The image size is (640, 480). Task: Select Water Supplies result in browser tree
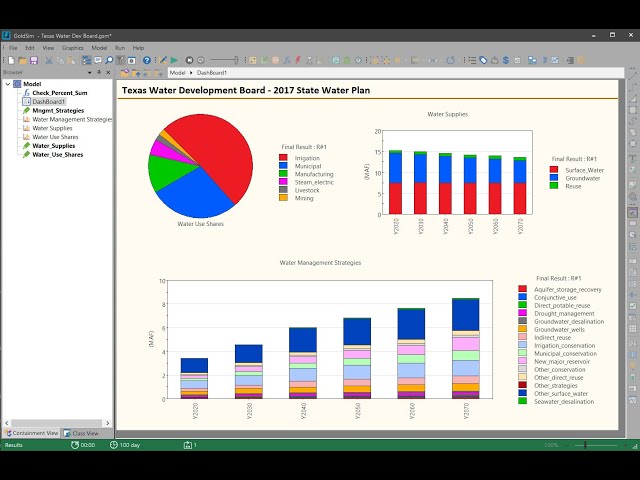pyautogui.click(x=52, y=128)
